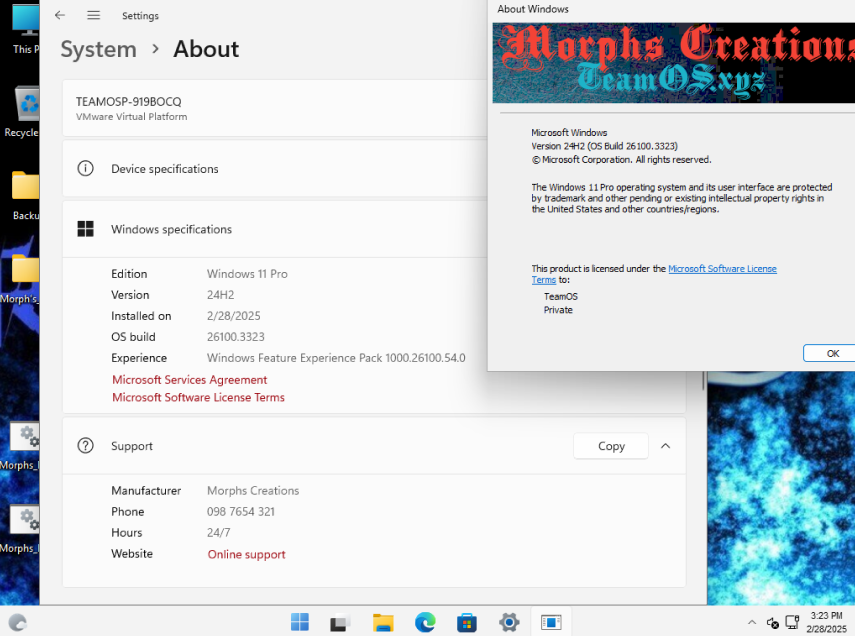Collapse the Windows specifications section header
Viewport: 855px width, 636px height.
coord(275,229)
